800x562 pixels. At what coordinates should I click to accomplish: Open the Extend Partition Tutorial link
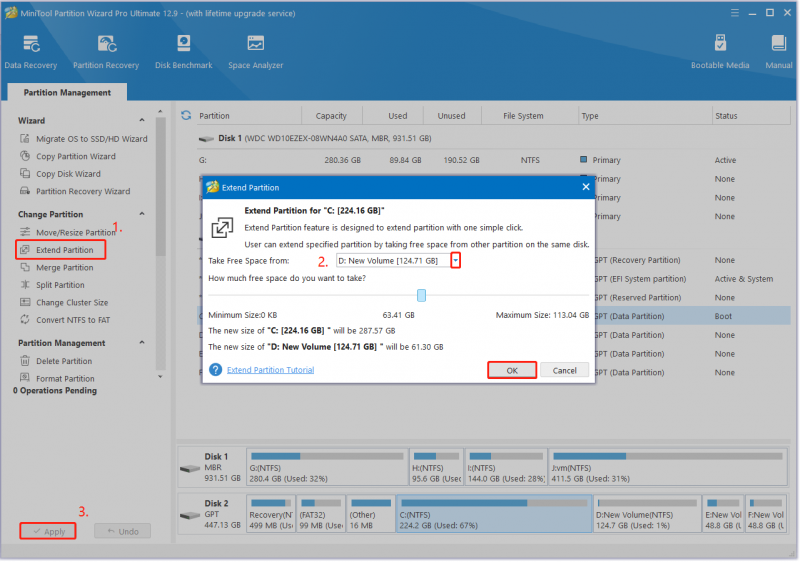tap(270, 370)
